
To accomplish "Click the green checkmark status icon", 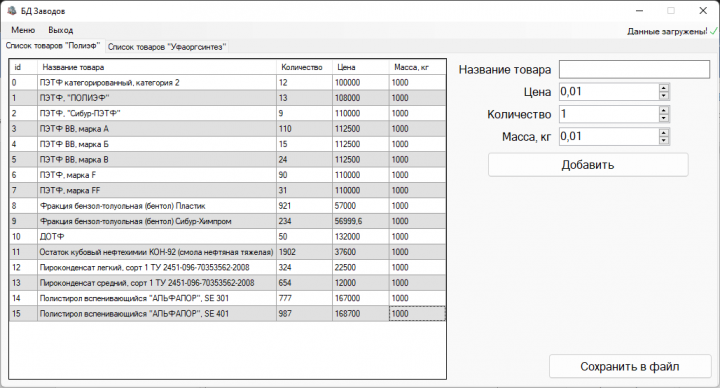I will pos(714,31).
